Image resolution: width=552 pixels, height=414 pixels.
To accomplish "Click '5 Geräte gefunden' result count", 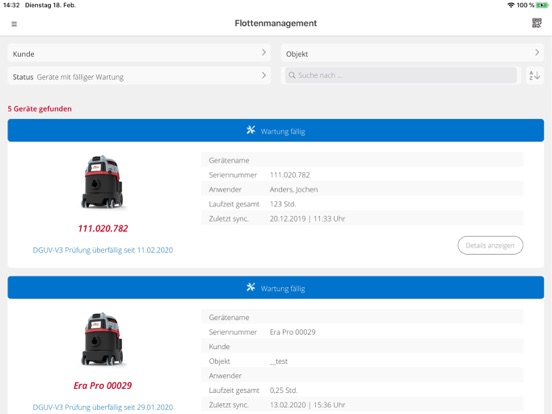I will (x=39, y=109).
